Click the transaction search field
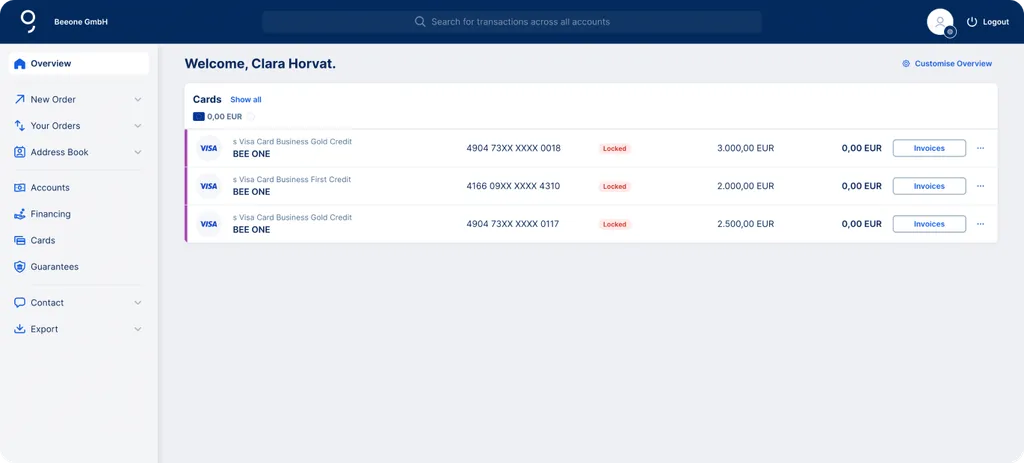This screenshot has height=463, width=1024. click(512, 22)
